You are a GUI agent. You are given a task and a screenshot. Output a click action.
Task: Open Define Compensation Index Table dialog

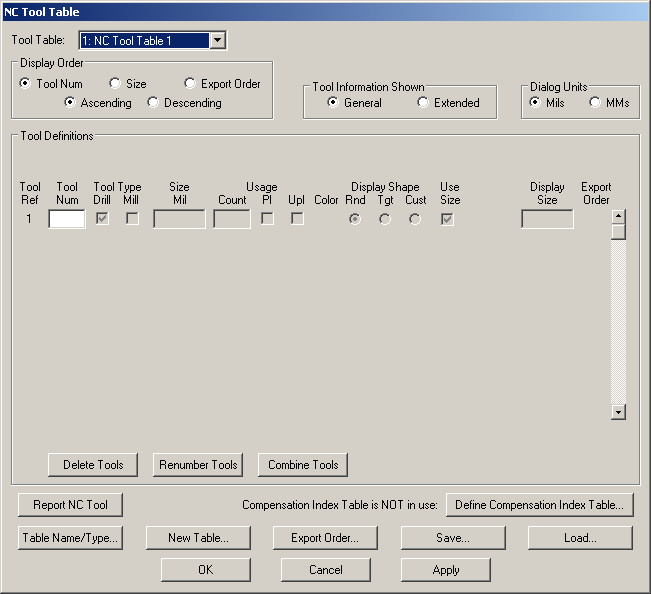tap(540, 505)
